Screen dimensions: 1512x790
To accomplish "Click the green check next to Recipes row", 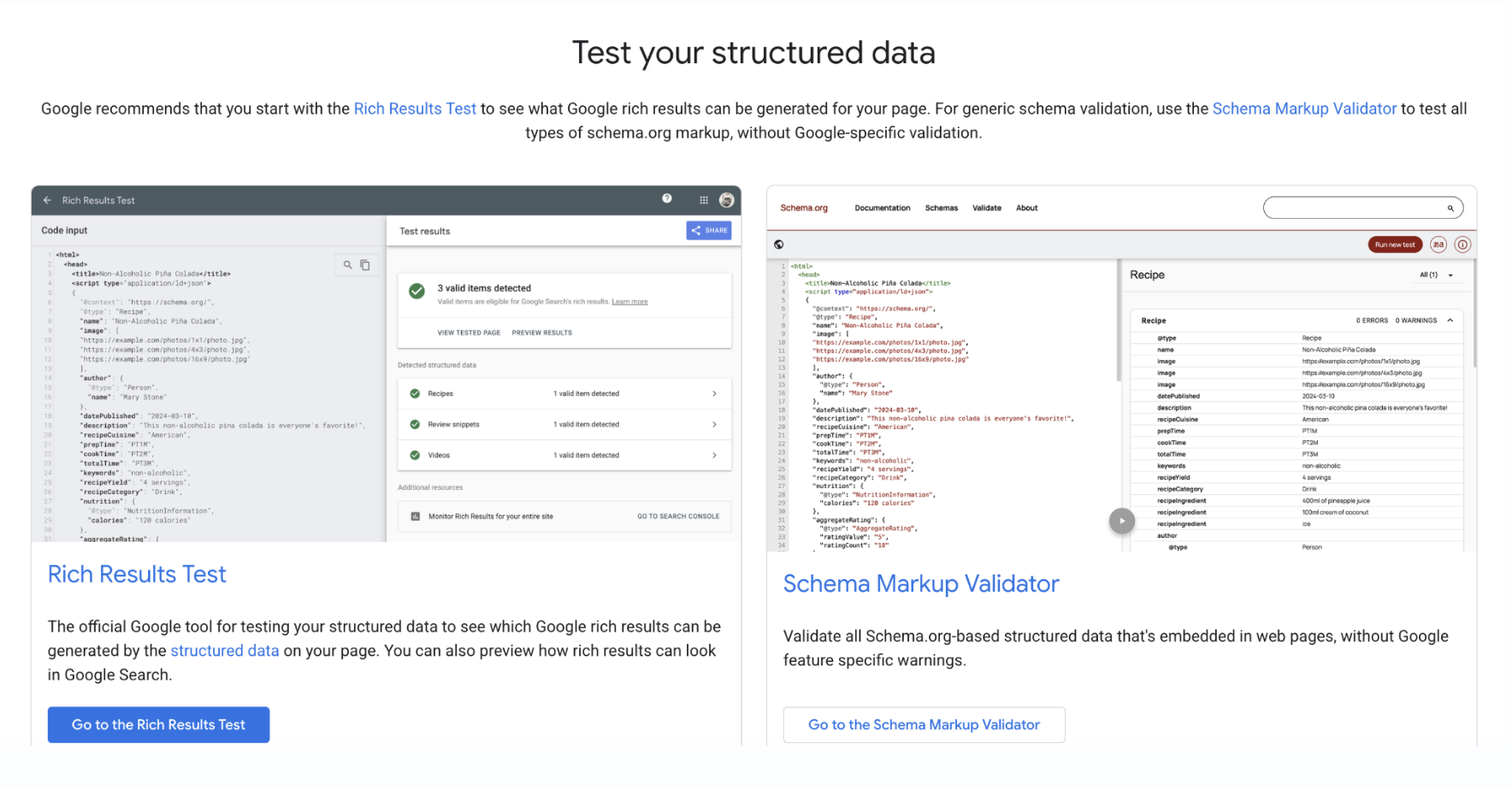I will pos(415,393).
